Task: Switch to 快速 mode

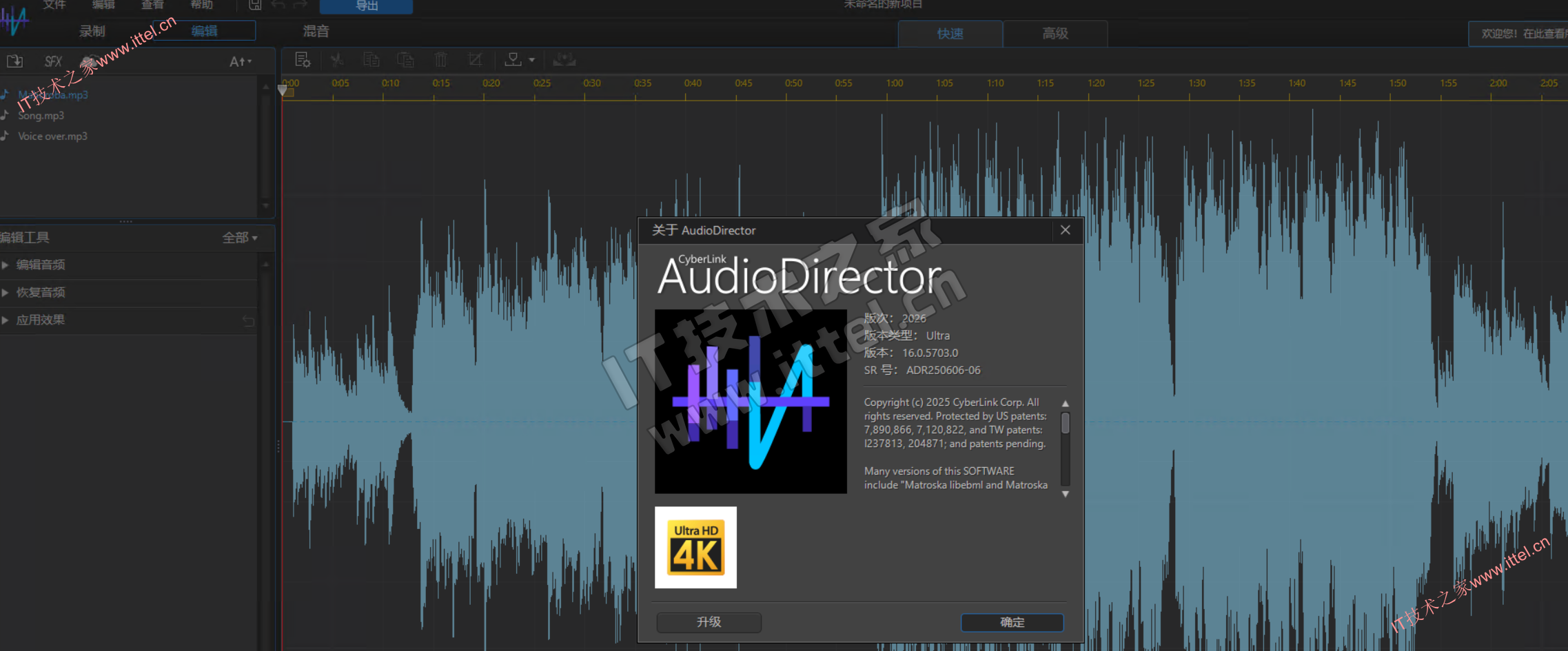Action: [950, 34]
